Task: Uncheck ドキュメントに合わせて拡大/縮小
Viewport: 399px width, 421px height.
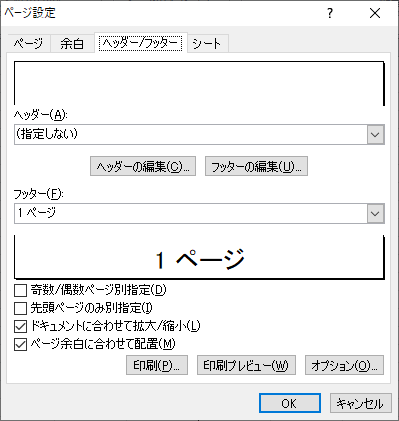Action: 20,326
